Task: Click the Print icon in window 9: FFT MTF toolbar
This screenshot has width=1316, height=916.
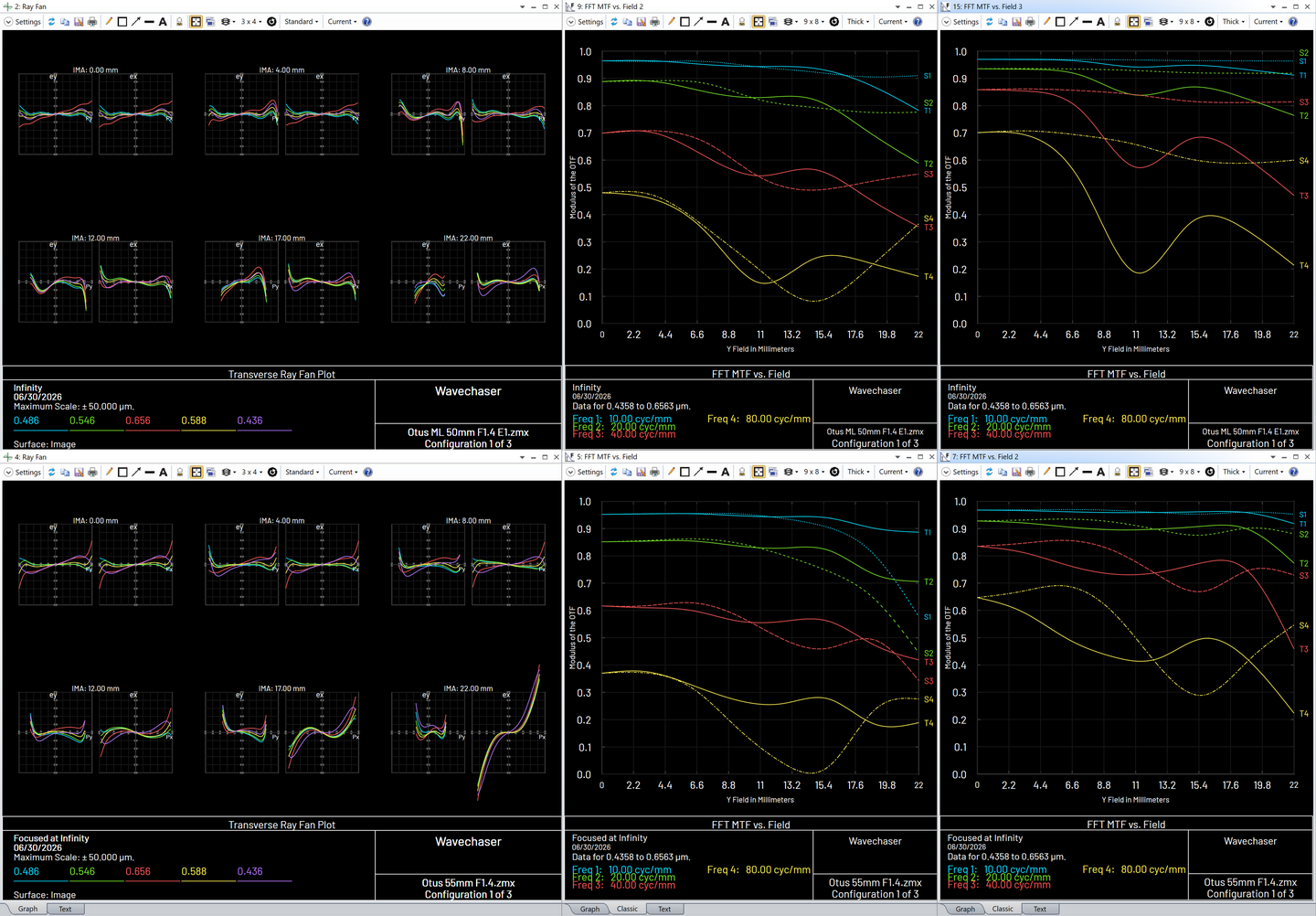Action: [x=654, y=21]
